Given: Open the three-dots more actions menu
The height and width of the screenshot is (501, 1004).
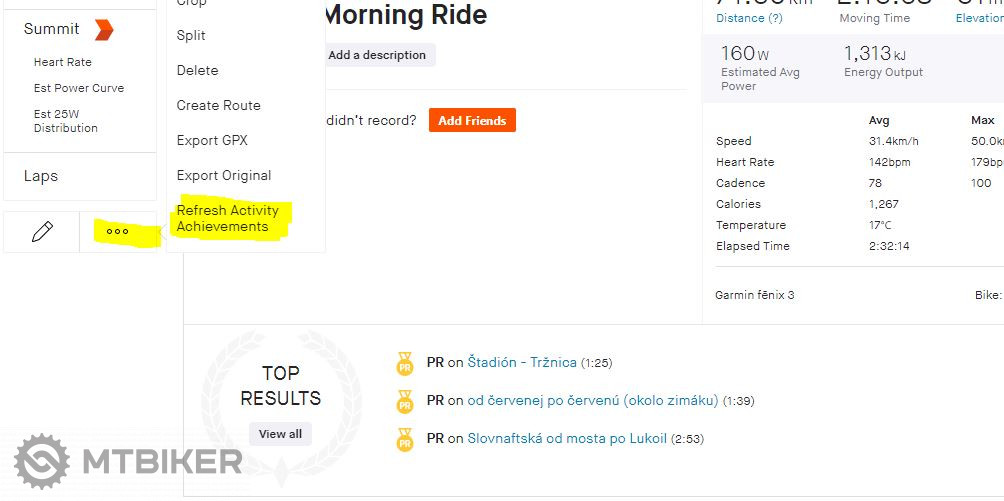Looking at the screenshot, I should [117, 232].
